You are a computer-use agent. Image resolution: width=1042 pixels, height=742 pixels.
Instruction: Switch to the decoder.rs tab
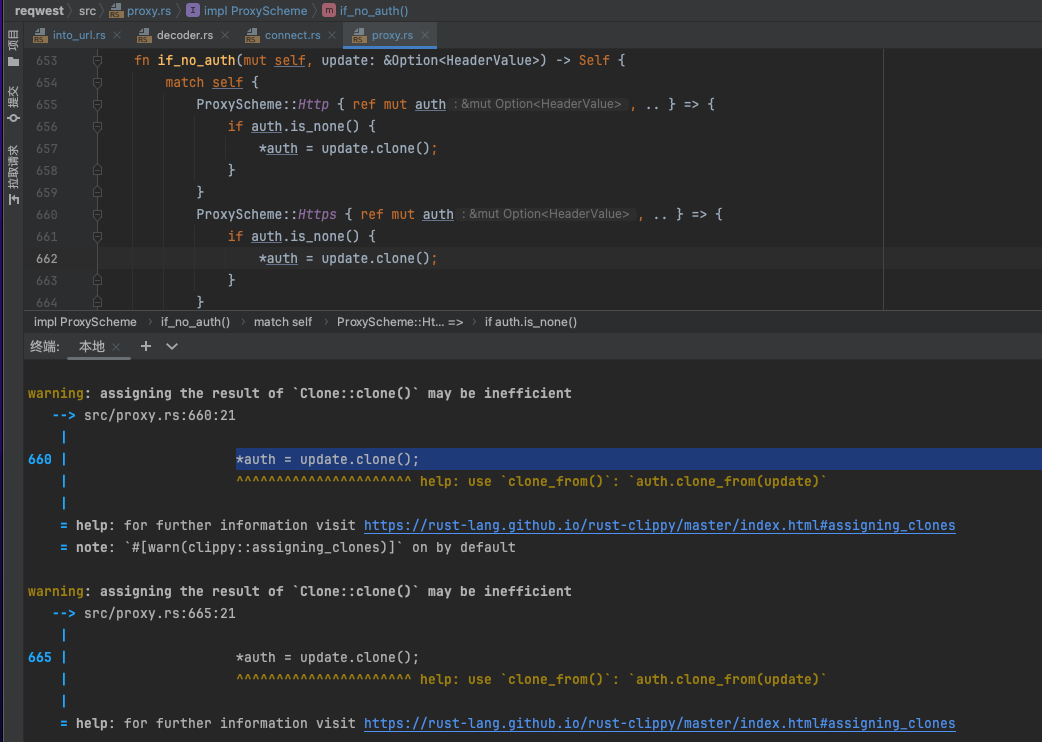tap(184, 35)
